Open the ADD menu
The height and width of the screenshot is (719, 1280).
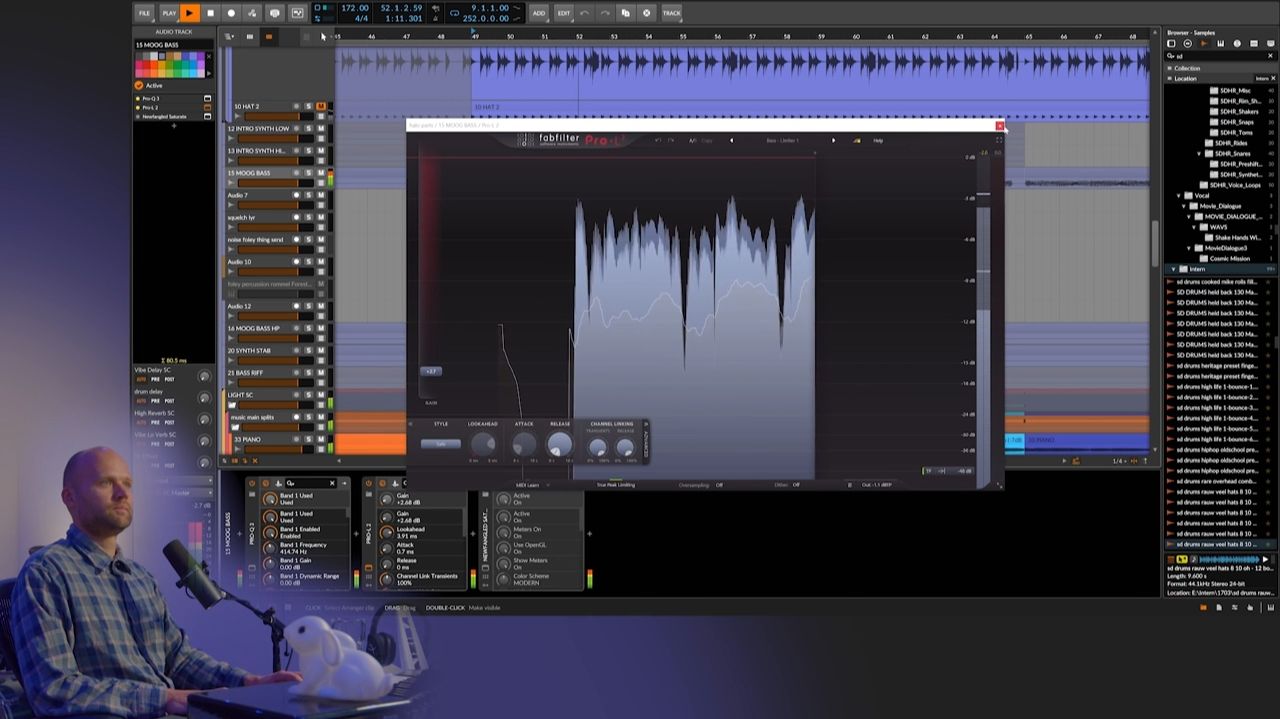point(539,13)
